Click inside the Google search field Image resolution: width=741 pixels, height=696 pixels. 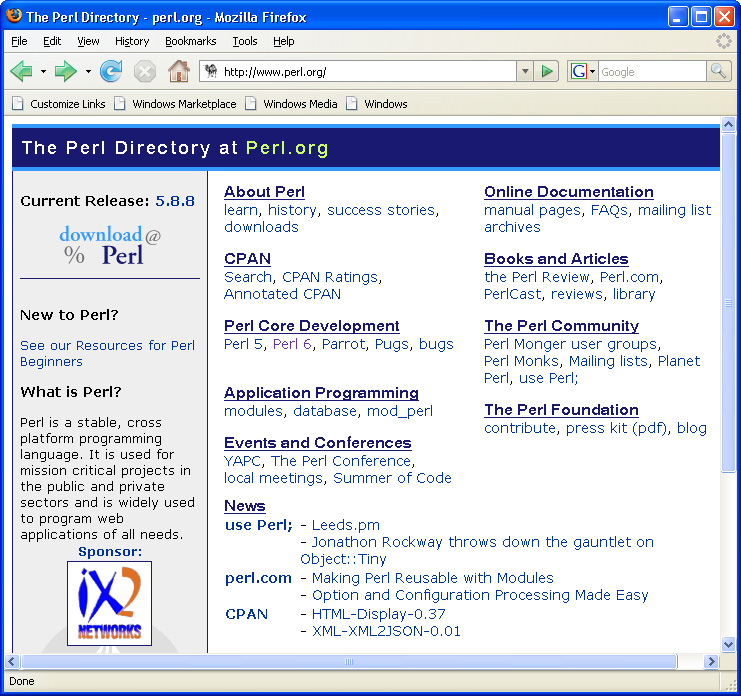point(652,71)
